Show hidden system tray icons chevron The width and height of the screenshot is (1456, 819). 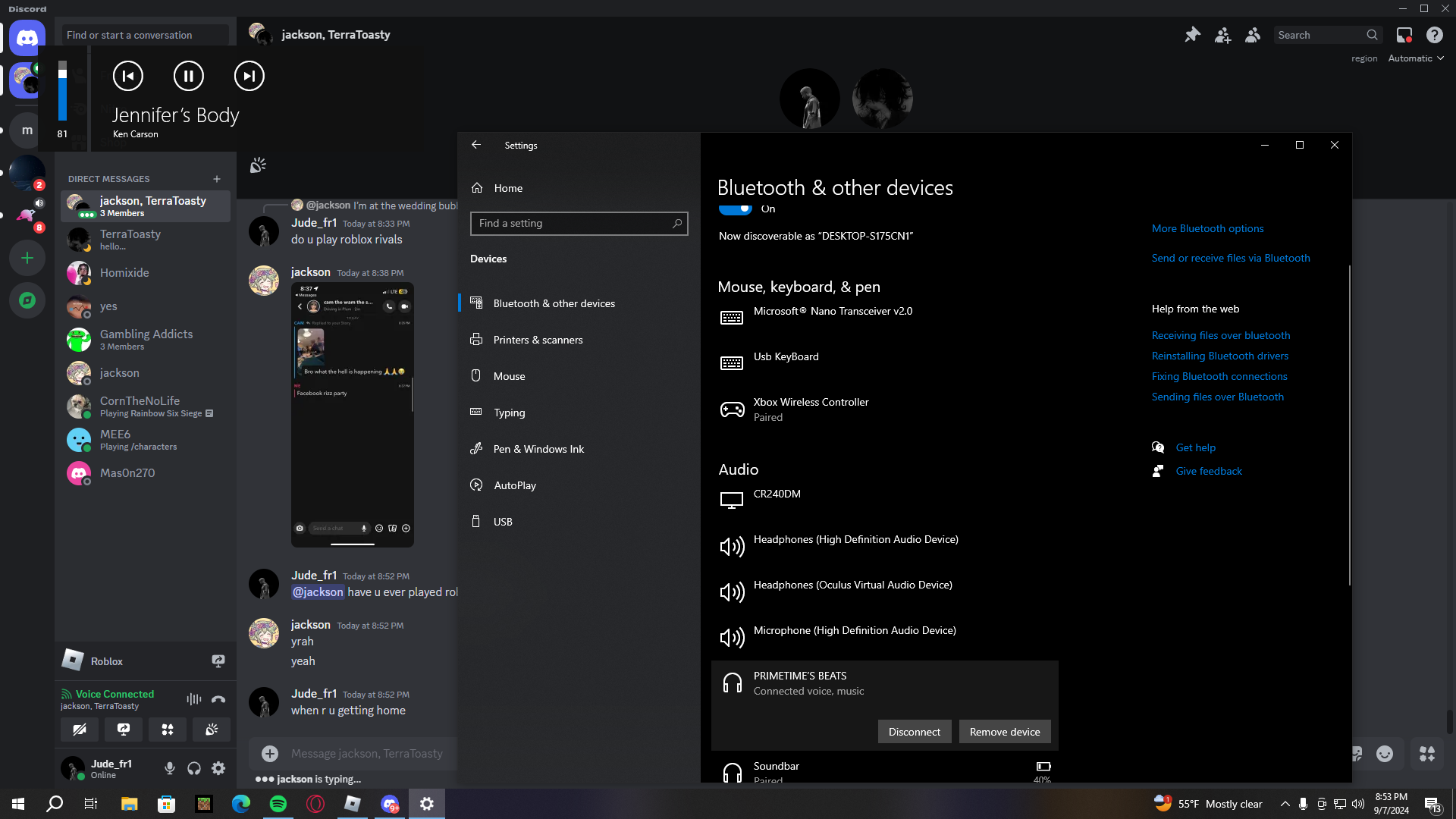pos(1285,804)
